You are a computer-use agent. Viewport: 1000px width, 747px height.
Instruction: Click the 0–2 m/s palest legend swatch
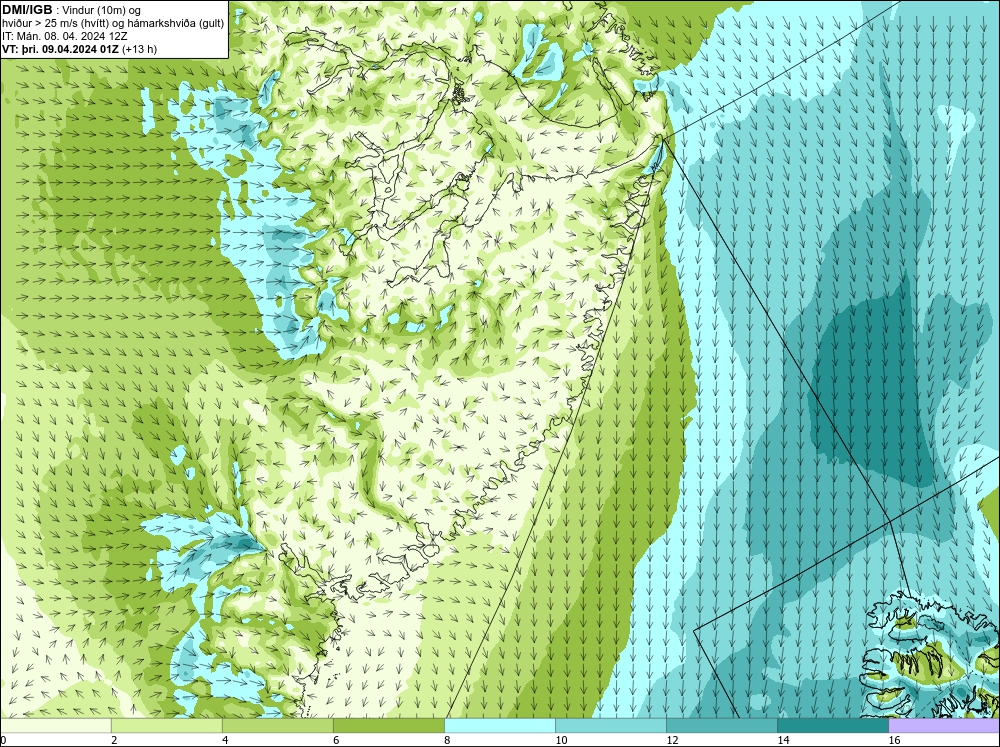[x=55, y=725]
